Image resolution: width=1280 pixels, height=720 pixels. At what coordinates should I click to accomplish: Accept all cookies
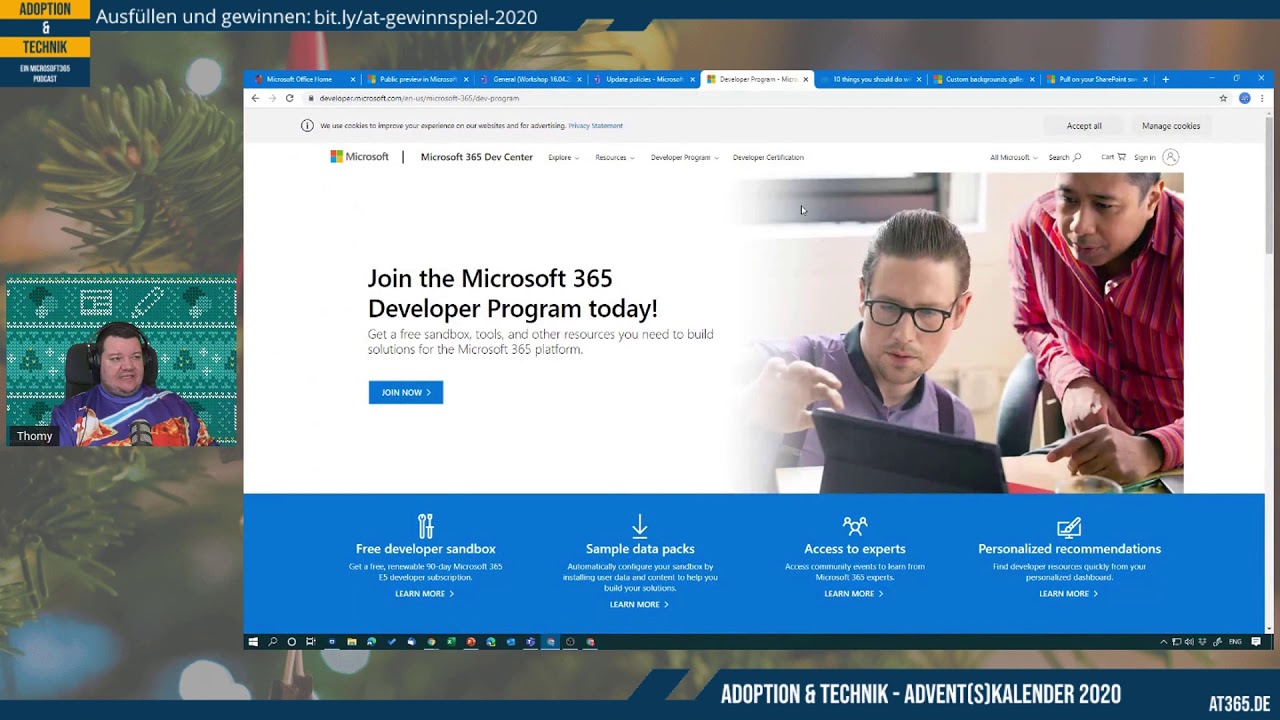click(x=1084, y=126)
